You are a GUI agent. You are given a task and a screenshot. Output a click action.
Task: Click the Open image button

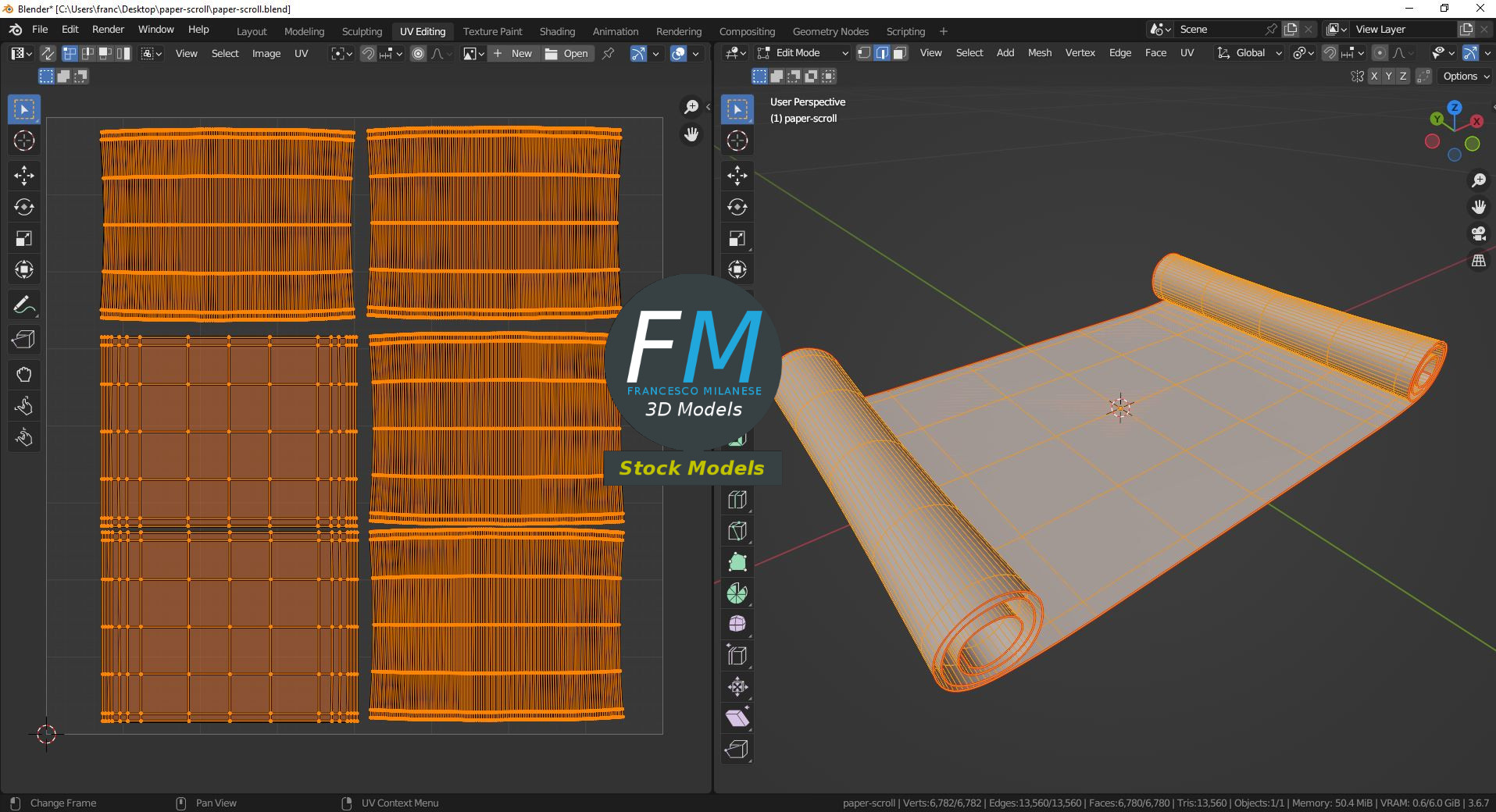[x=567, y=53]
